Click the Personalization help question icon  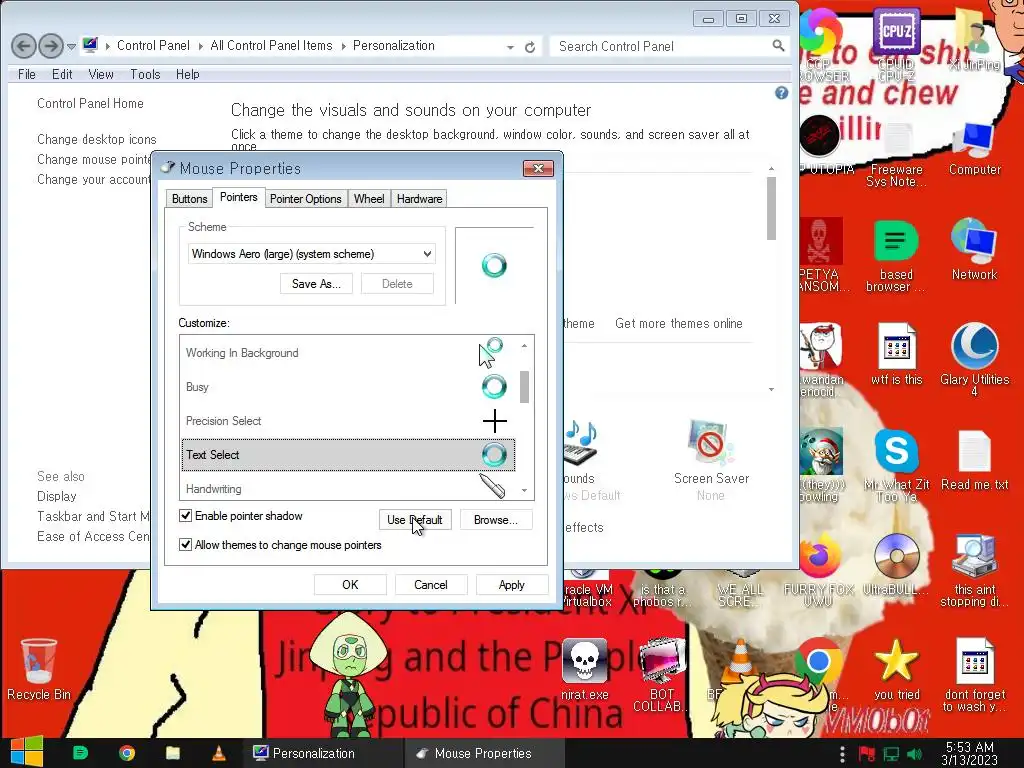pyautogui.click(x=781, y=93)
